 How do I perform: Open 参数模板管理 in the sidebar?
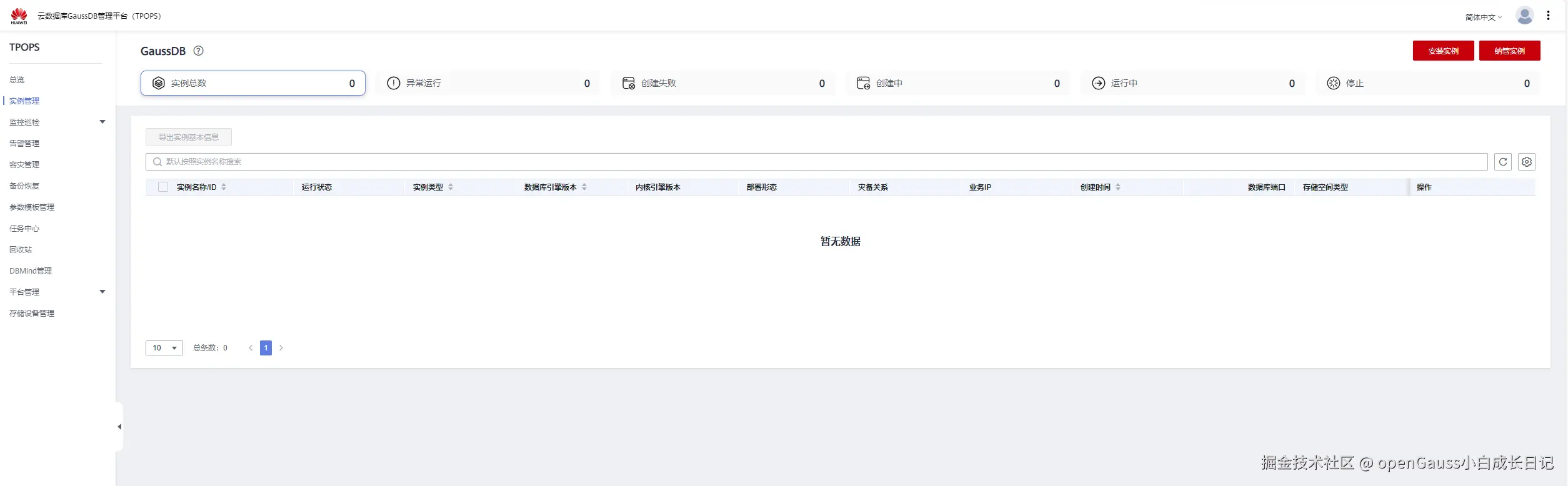coord(32,207)
